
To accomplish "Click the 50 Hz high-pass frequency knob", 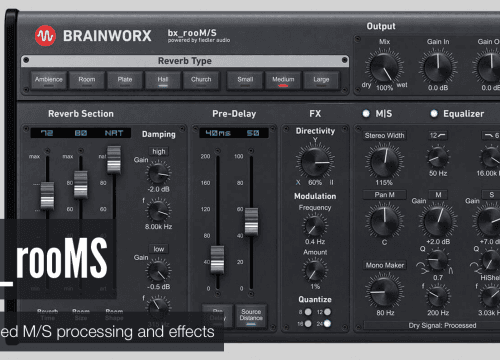I will (x=438, y=158).
